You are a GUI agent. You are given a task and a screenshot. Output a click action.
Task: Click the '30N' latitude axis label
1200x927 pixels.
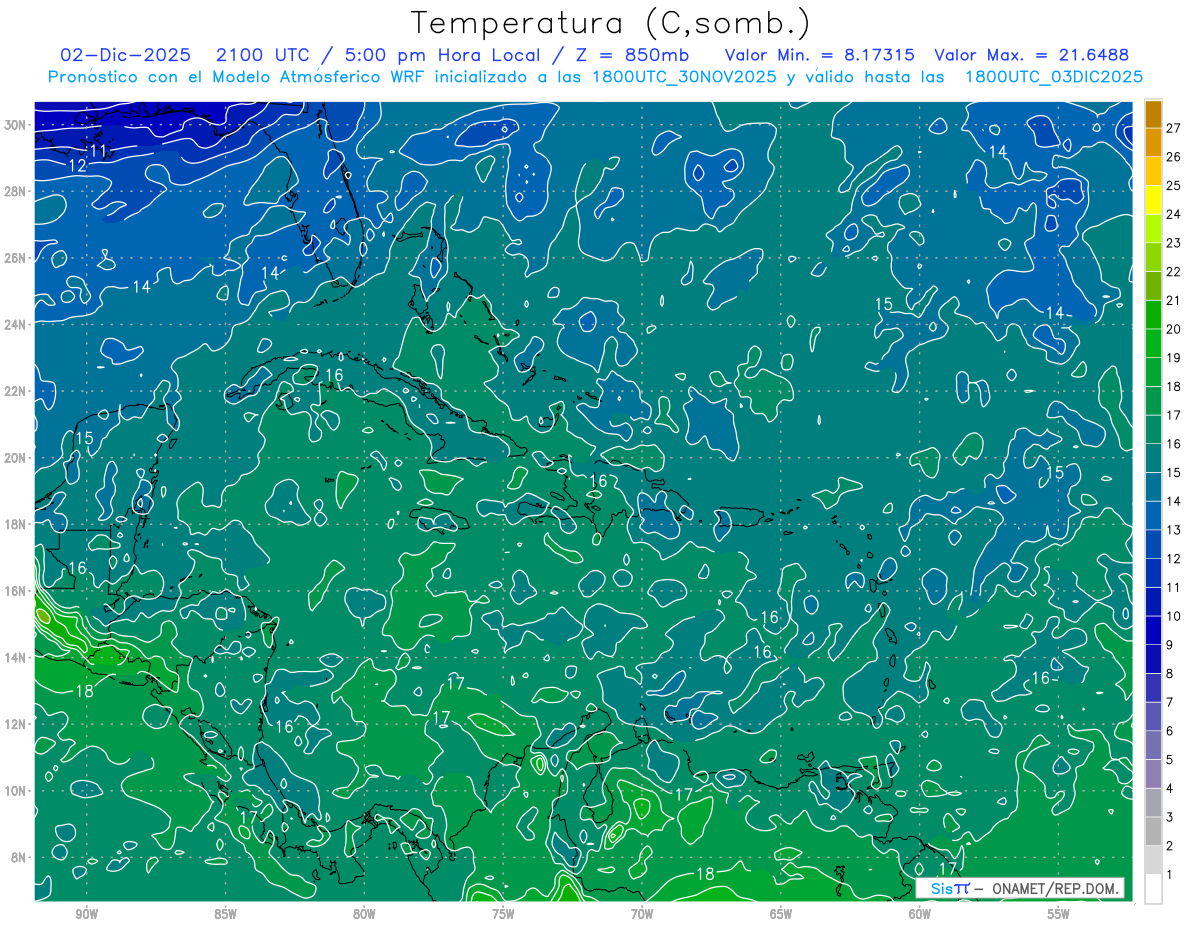click(16, 125)
